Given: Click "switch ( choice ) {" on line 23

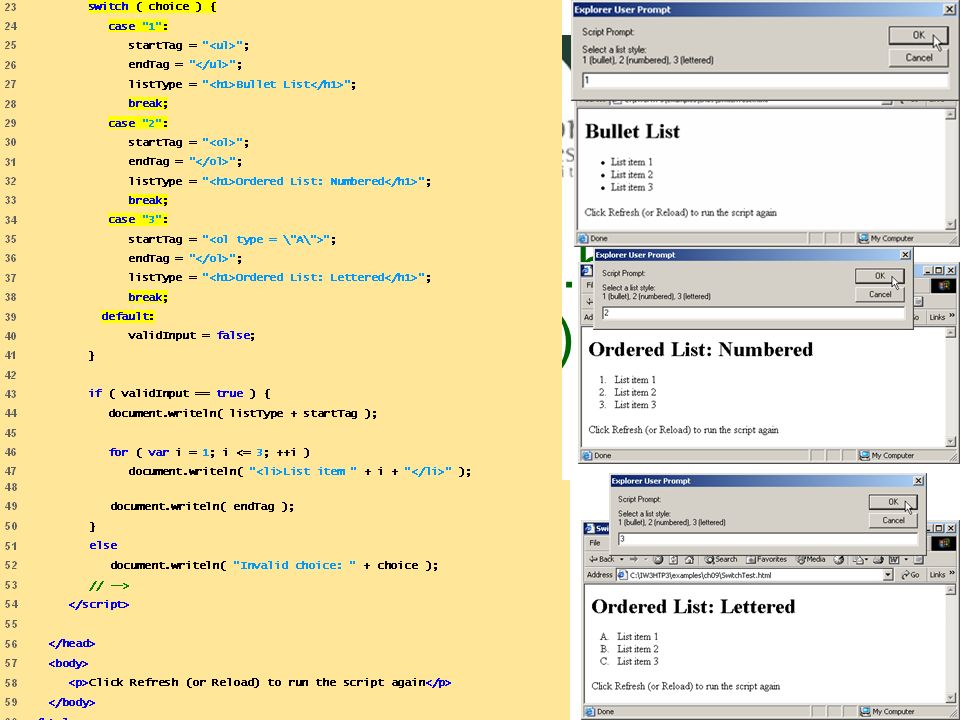Looking at the screenshot, I should (152, 7).
